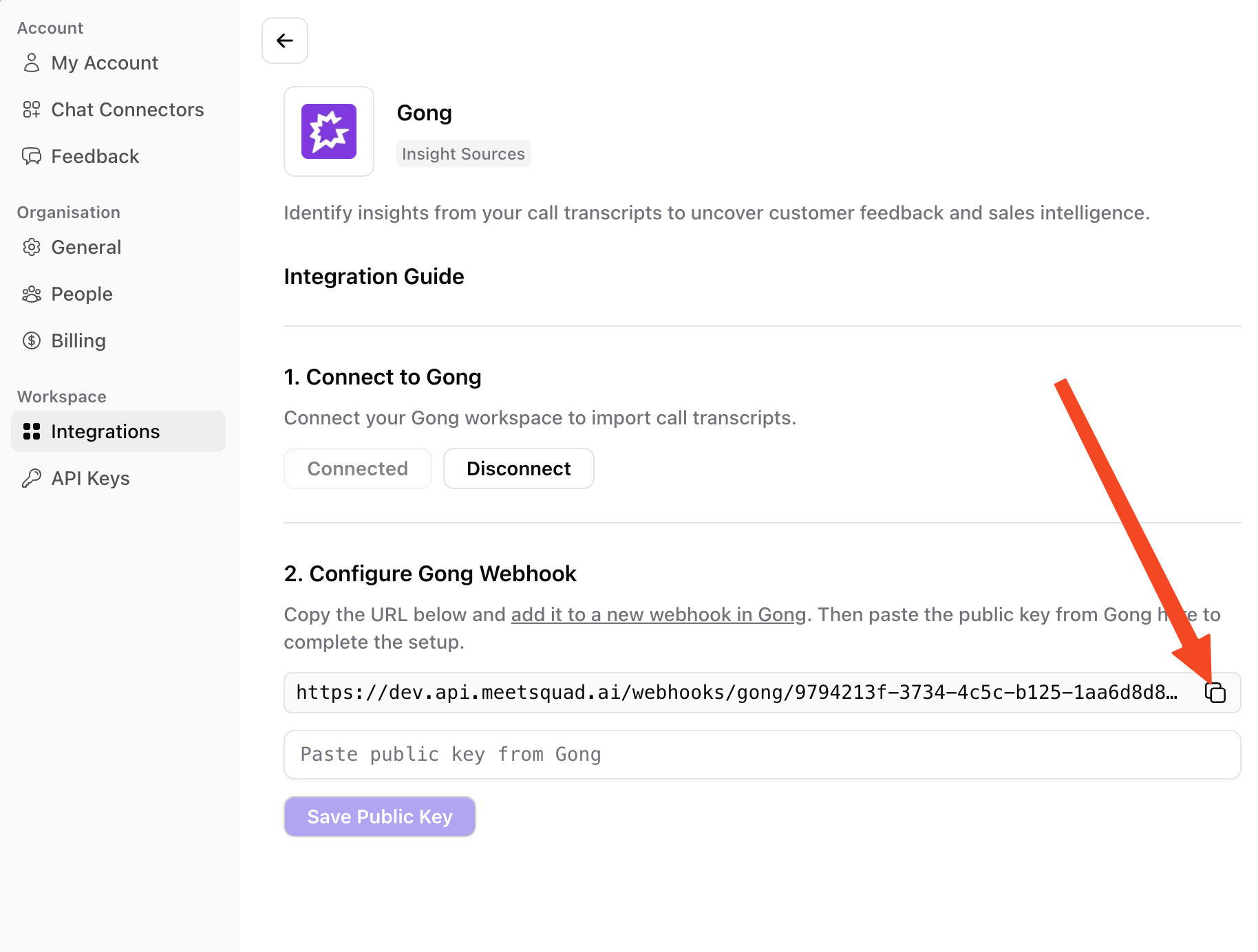Click the Billing dollar icon
This screenshot has height=952, width=1258.
click(x=31, y=340)
